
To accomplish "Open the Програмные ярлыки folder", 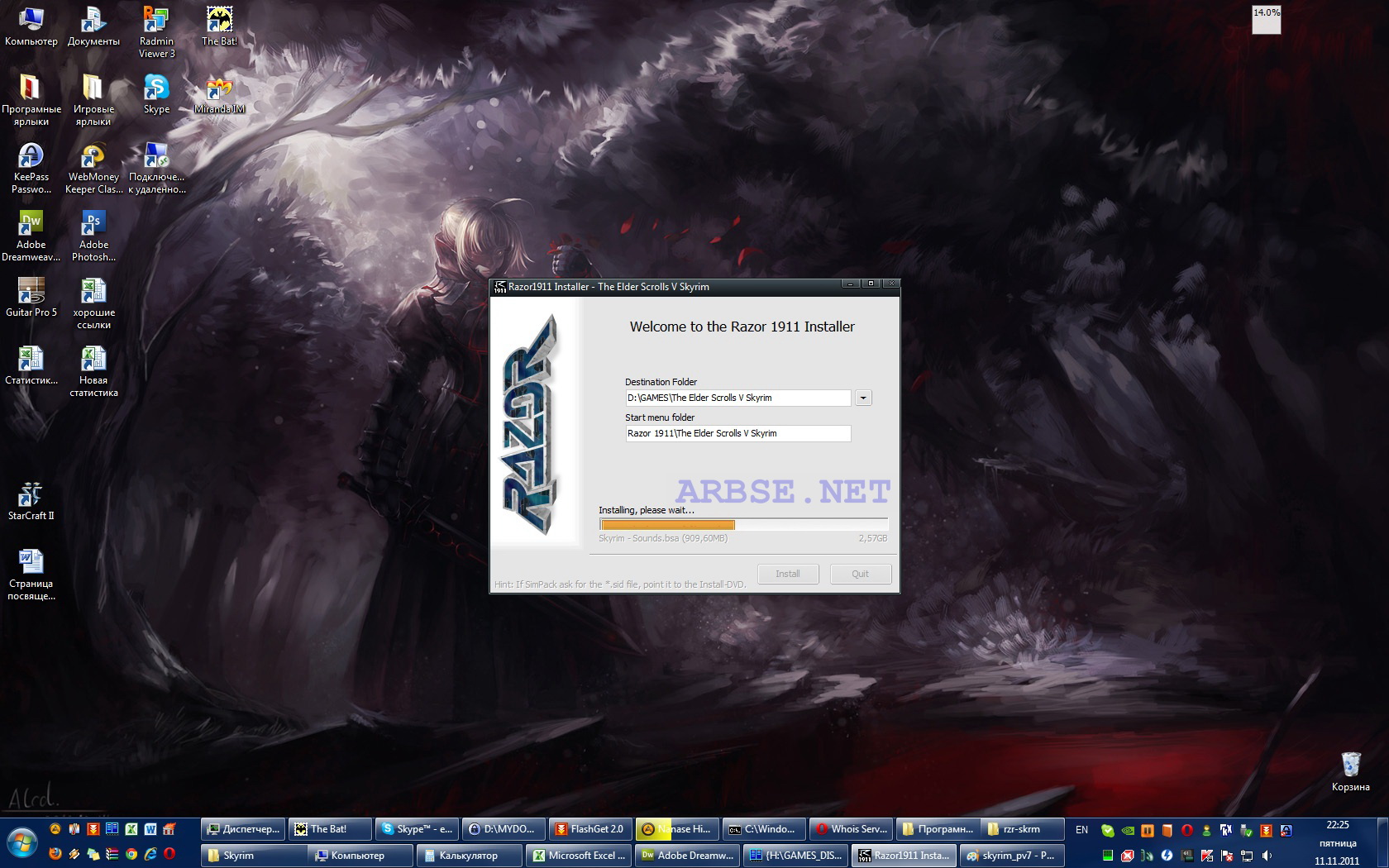I will click(x=31, y=100).
